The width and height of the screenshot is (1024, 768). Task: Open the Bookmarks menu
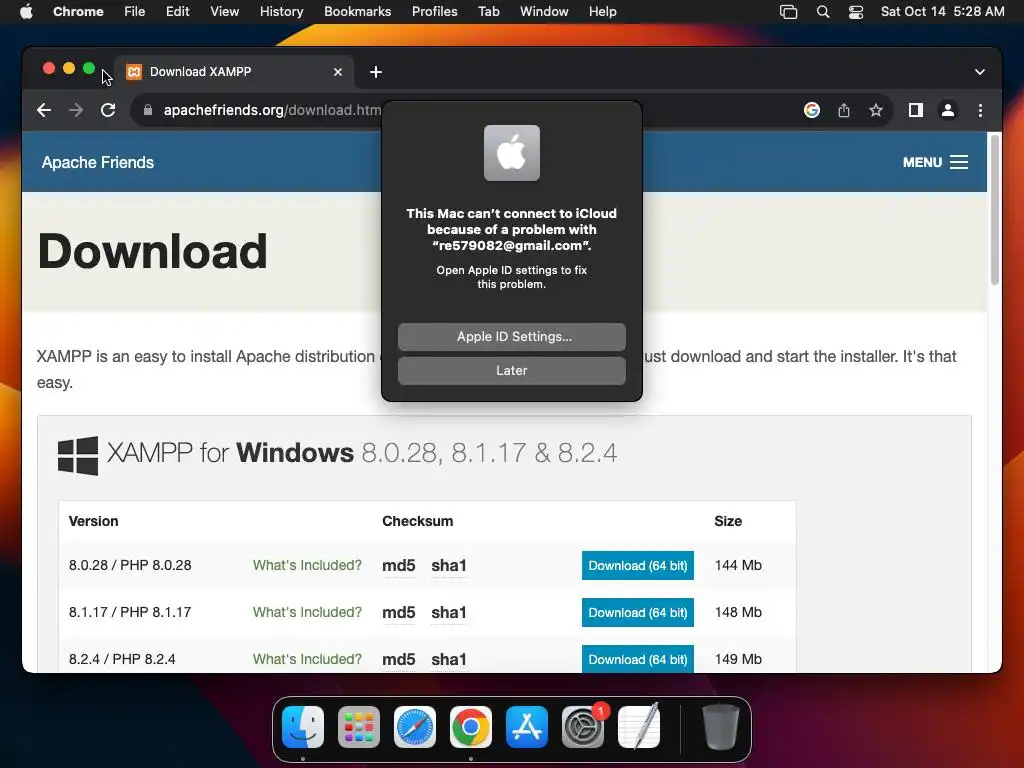click(358, 12)
